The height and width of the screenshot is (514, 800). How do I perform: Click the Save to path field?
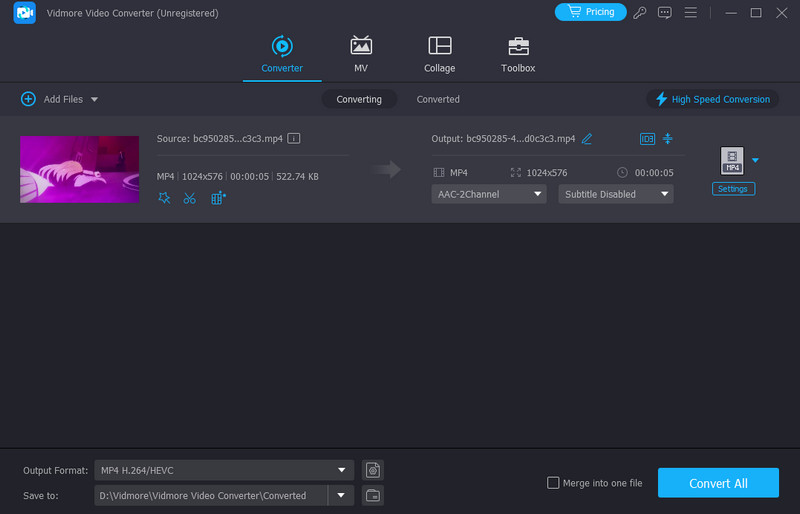pos(211,495)
